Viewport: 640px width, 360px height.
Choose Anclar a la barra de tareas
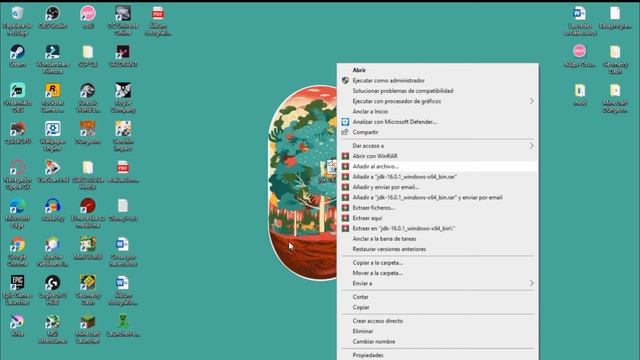(438, 239)
